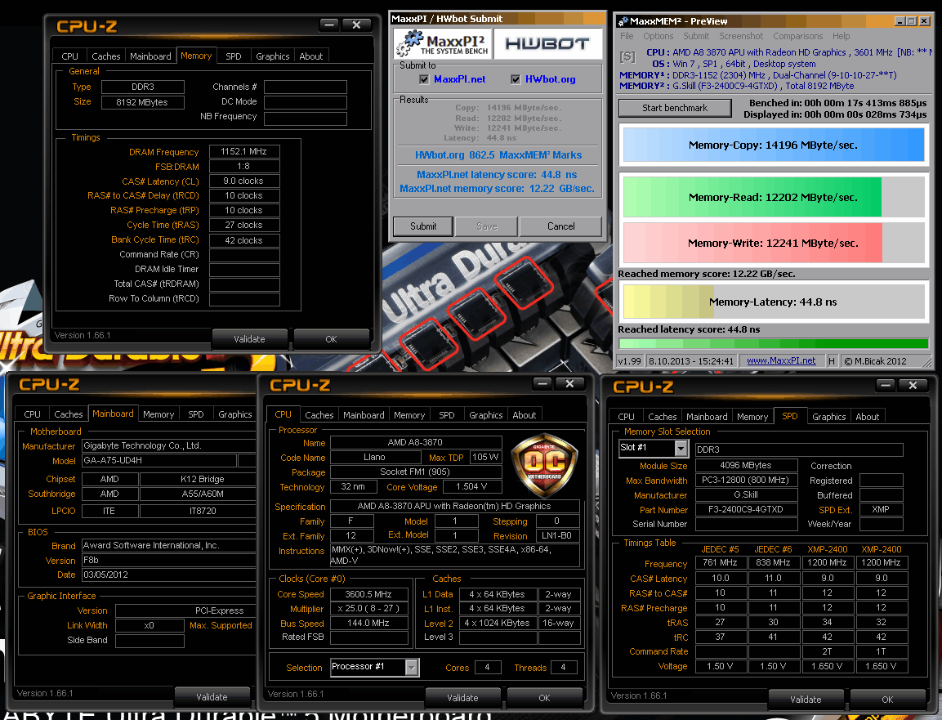This screenshot has height=720, width=942.
Task: Click Validate in CPU-Z Memory window
Action: [x=249, y=339]
